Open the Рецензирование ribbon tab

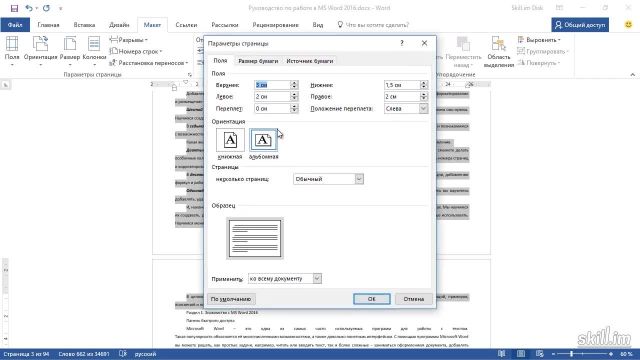(276, 25)
